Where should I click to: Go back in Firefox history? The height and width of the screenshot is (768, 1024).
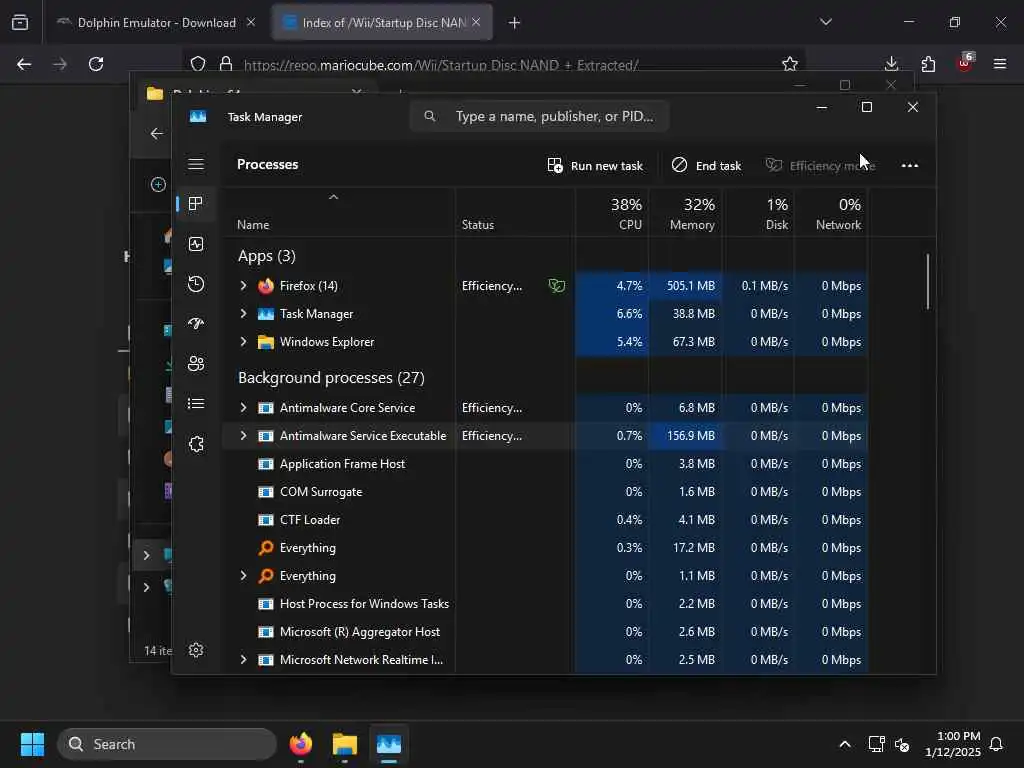tap(24, 64)
